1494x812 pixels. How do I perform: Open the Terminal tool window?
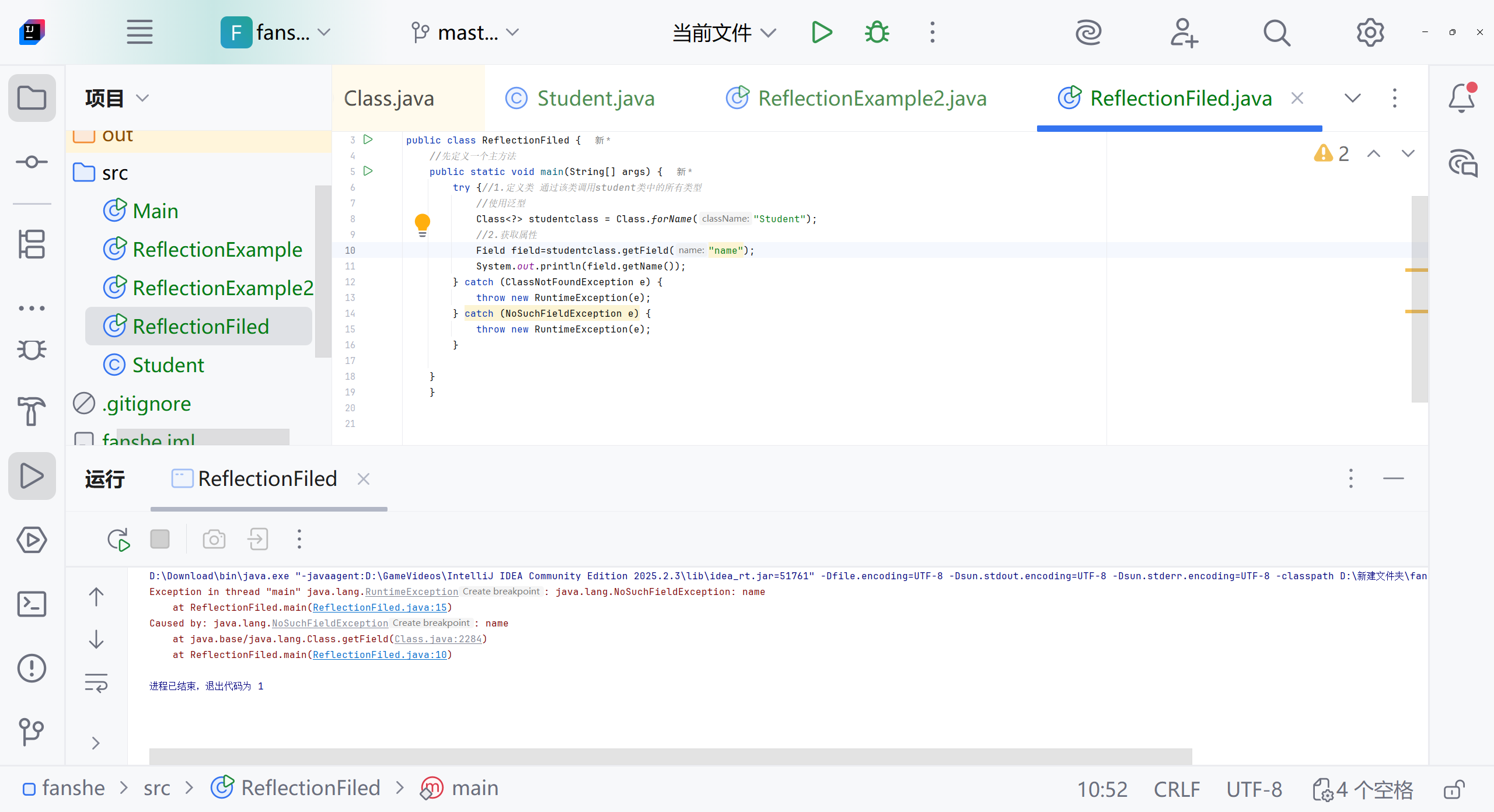(32, 604)
